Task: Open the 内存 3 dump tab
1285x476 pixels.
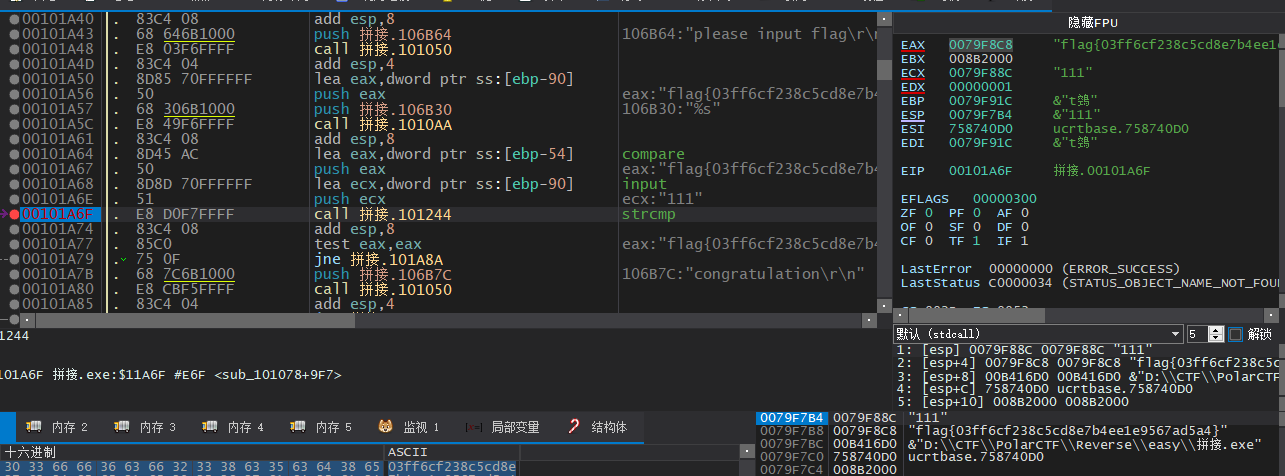Action: pyautogui.click(x=122, y=427)
